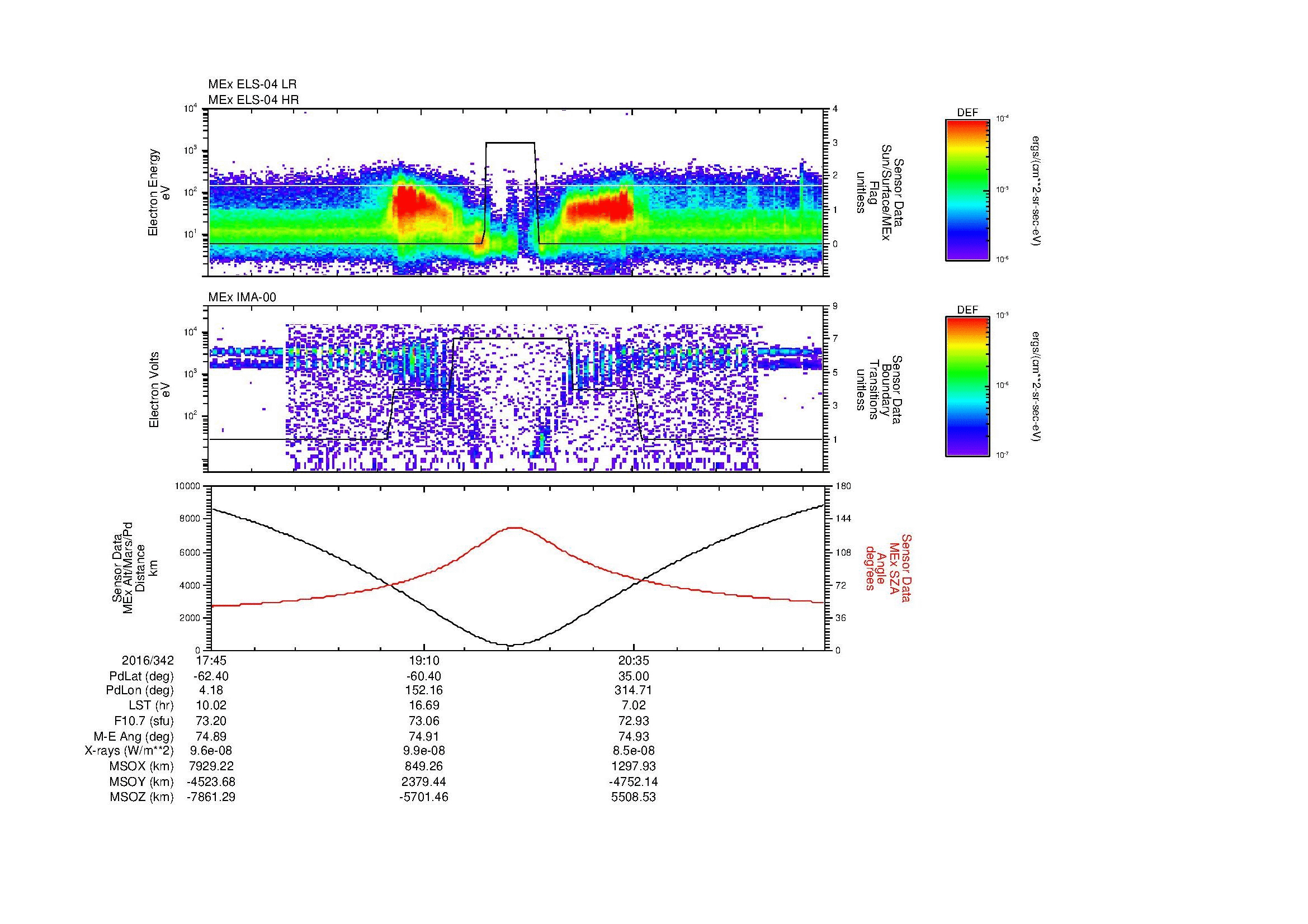Click the "MEx Alt/Mars/Pd Distance km" axis label

pos(134,568)
